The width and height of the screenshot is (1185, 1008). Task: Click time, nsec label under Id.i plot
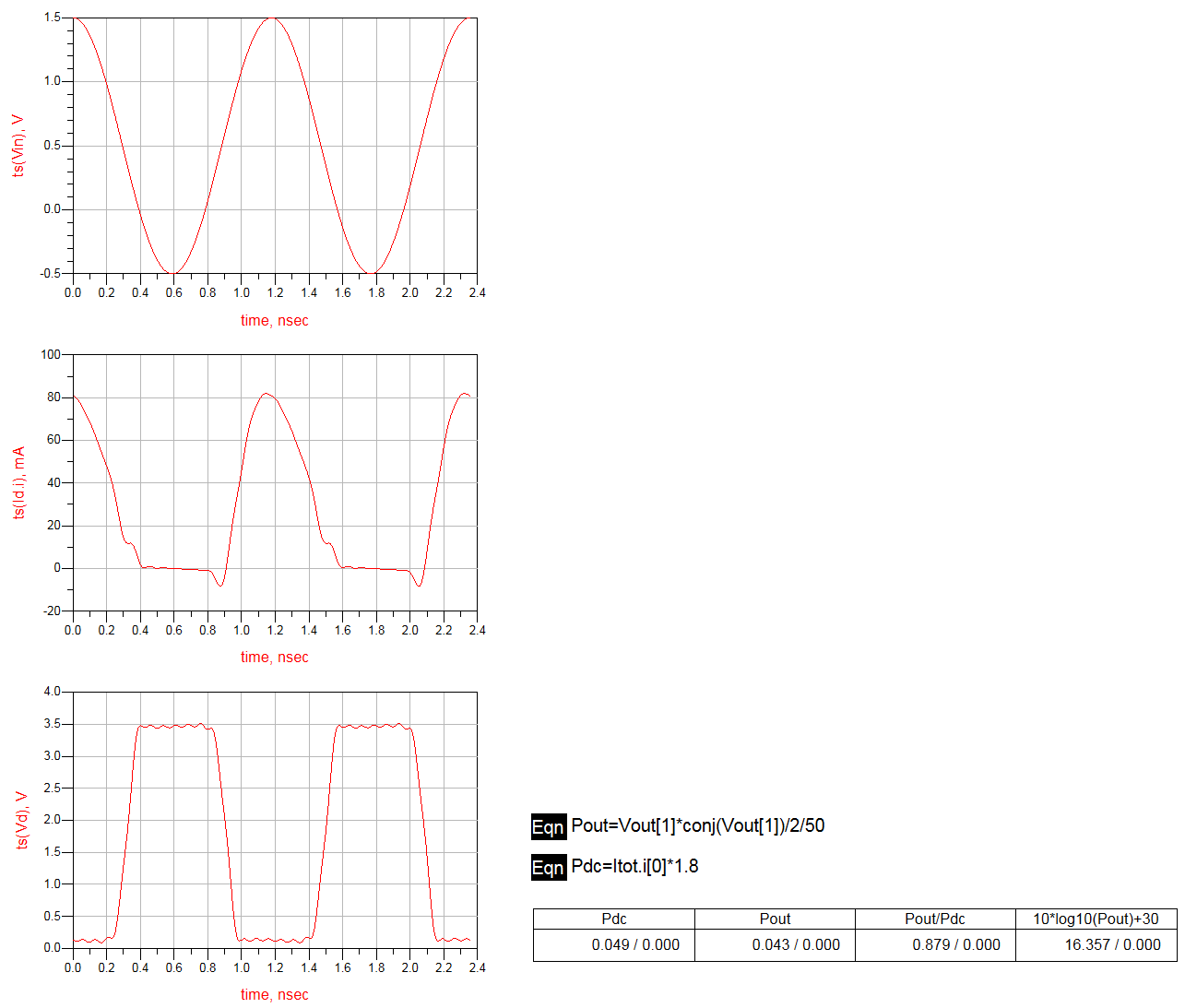275,658
